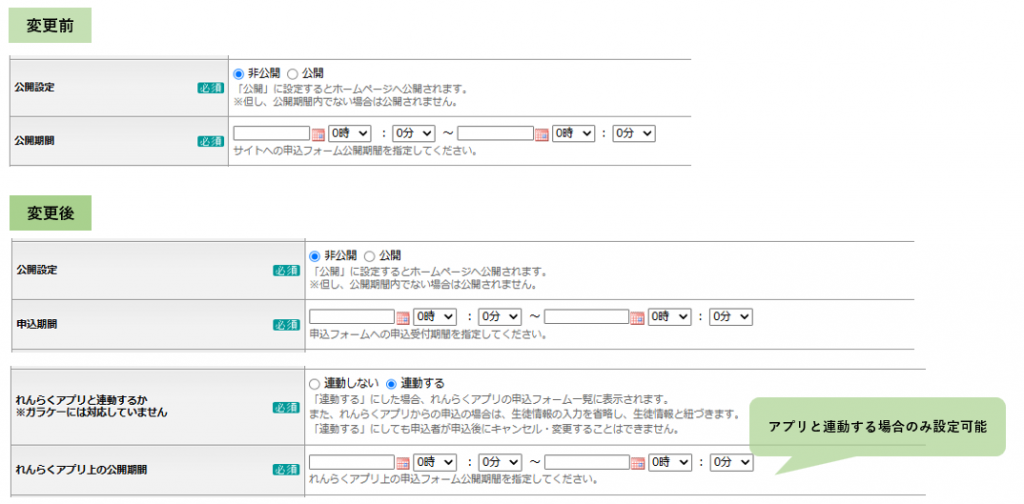Expand end minute dropdown in 申込期間 row
The height and width of the screenshot is (504, 1024).
coord(731,317)
